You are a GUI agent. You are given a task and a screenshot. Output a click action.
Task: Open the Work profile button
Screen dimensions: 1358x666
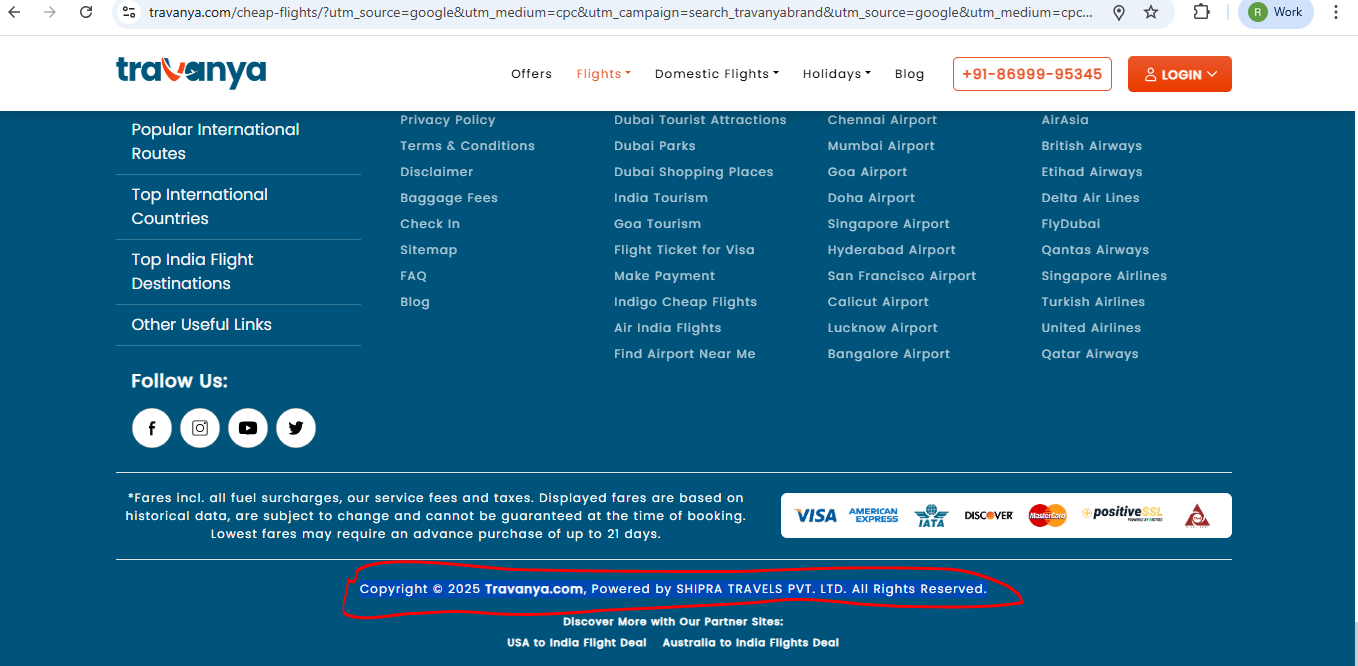click(1276, 12)
